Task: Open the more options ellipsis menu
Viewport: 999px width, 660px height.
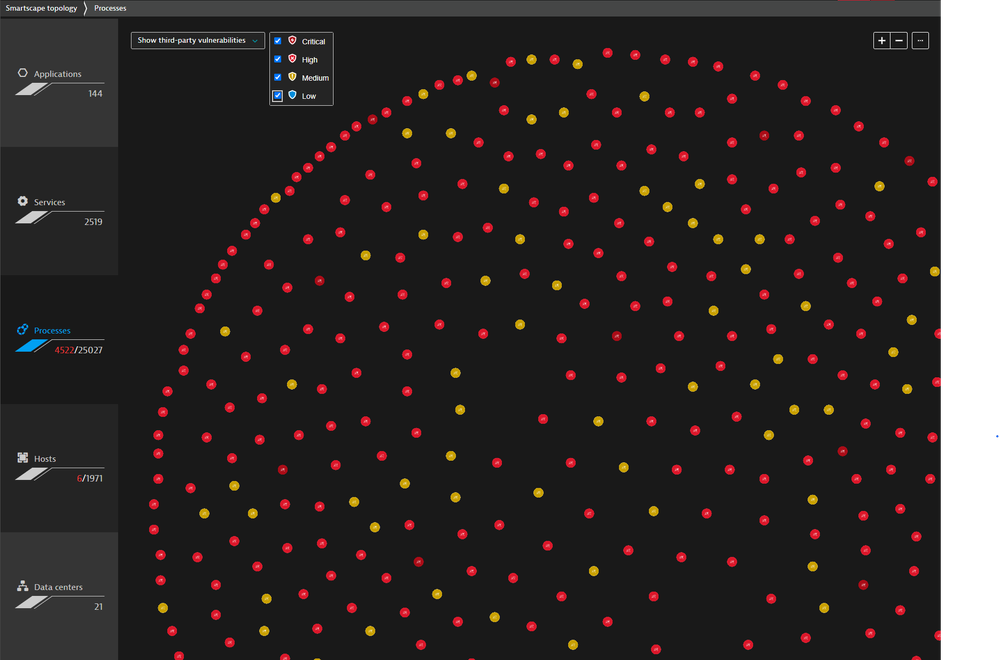Action: tap(921, 41)
